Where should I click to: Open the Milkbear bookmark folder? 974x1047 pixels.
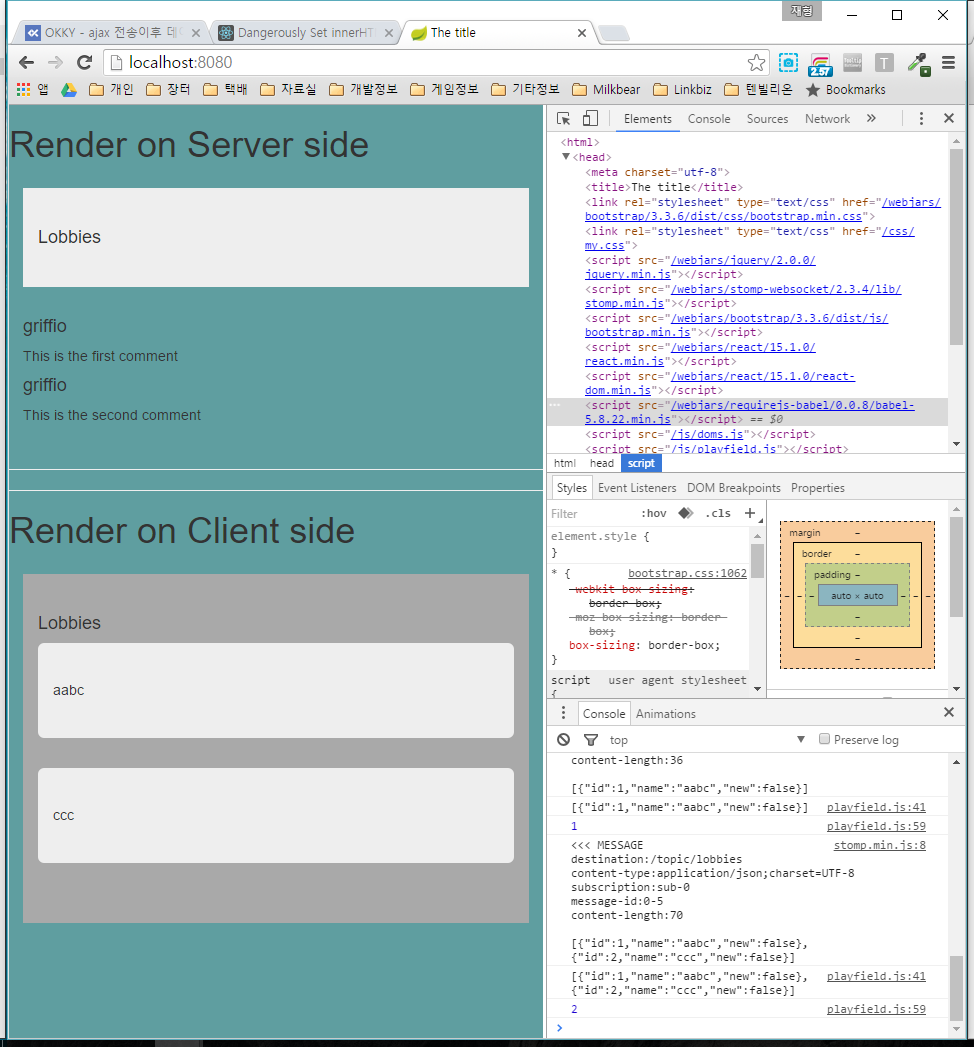[x=606, y=89]
